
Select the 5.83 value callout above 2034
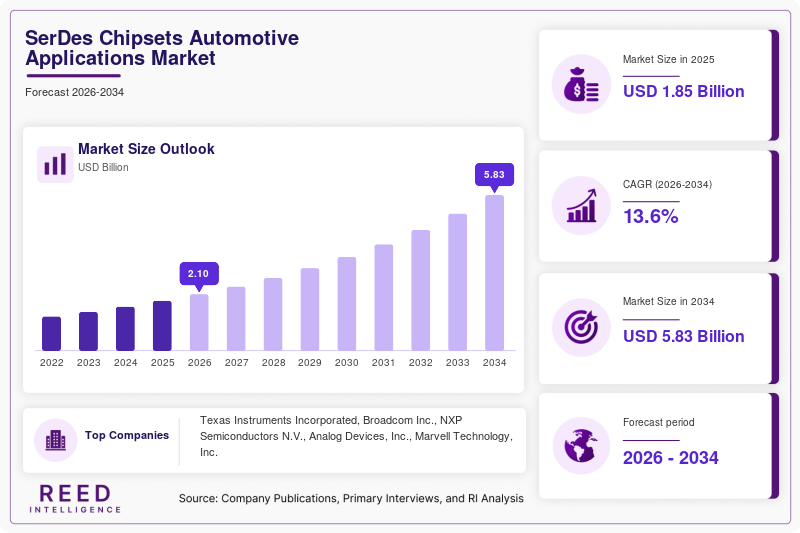[494, 175]
